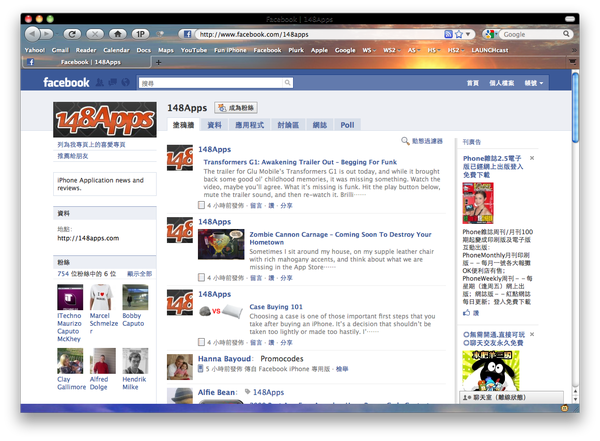Image resolution: width=600 pixels, height=441 pixels.
Task: Click the 148Apps logo banner image
Action: click(105, 119)
